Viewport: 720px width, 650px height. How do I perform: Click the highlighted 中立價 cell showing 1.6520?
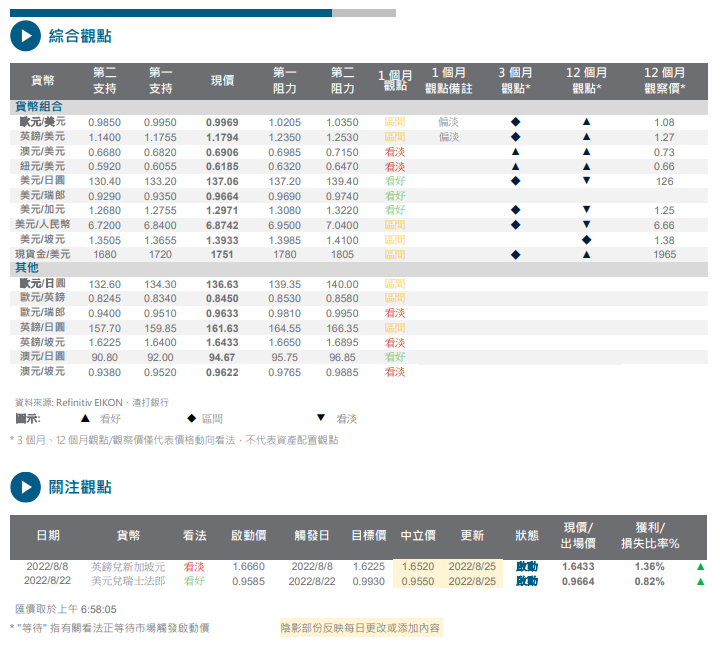418,566
